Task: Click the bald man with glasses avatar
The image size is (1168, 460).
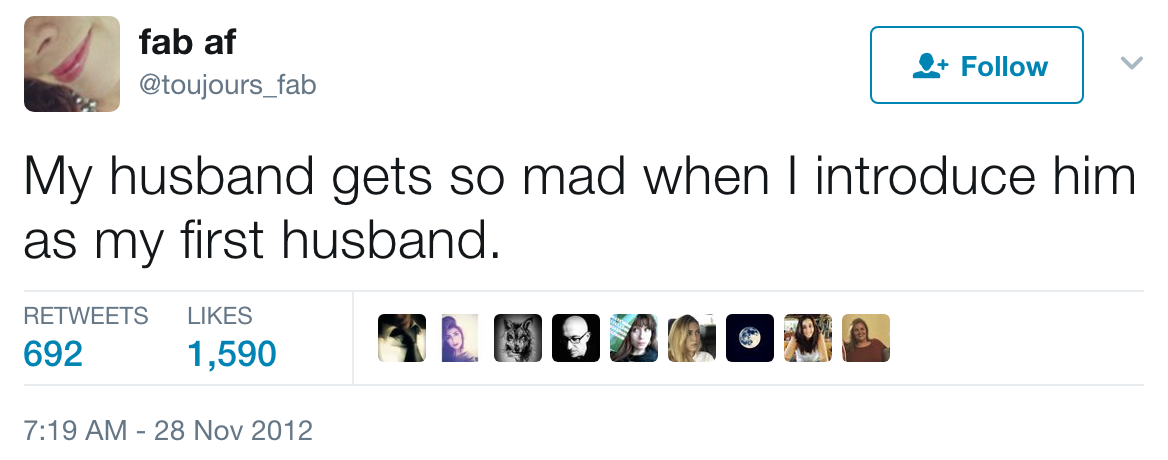Action: click(576, 338)
